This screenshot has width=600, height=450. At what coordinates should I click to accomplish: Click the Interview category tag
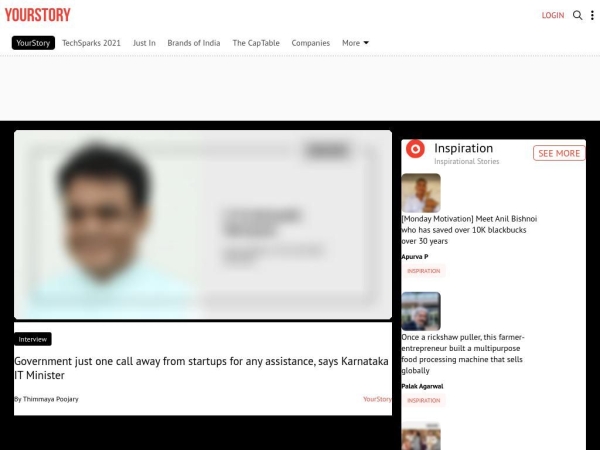coord(33,339)
